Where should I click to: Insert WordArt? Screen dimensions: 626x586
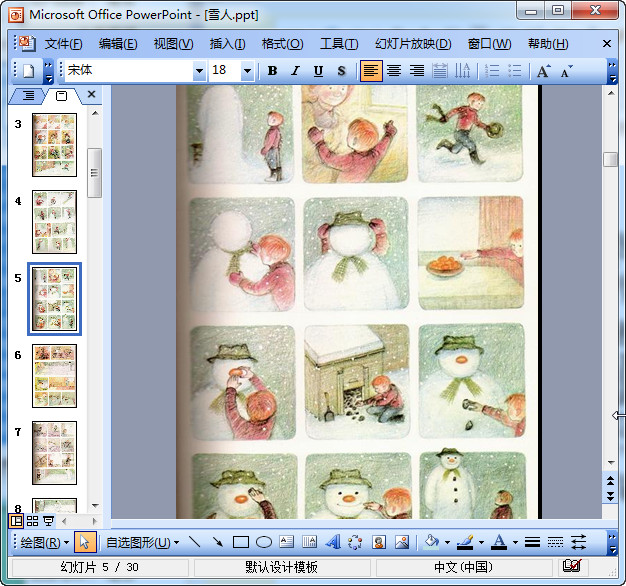coord(333,542)
